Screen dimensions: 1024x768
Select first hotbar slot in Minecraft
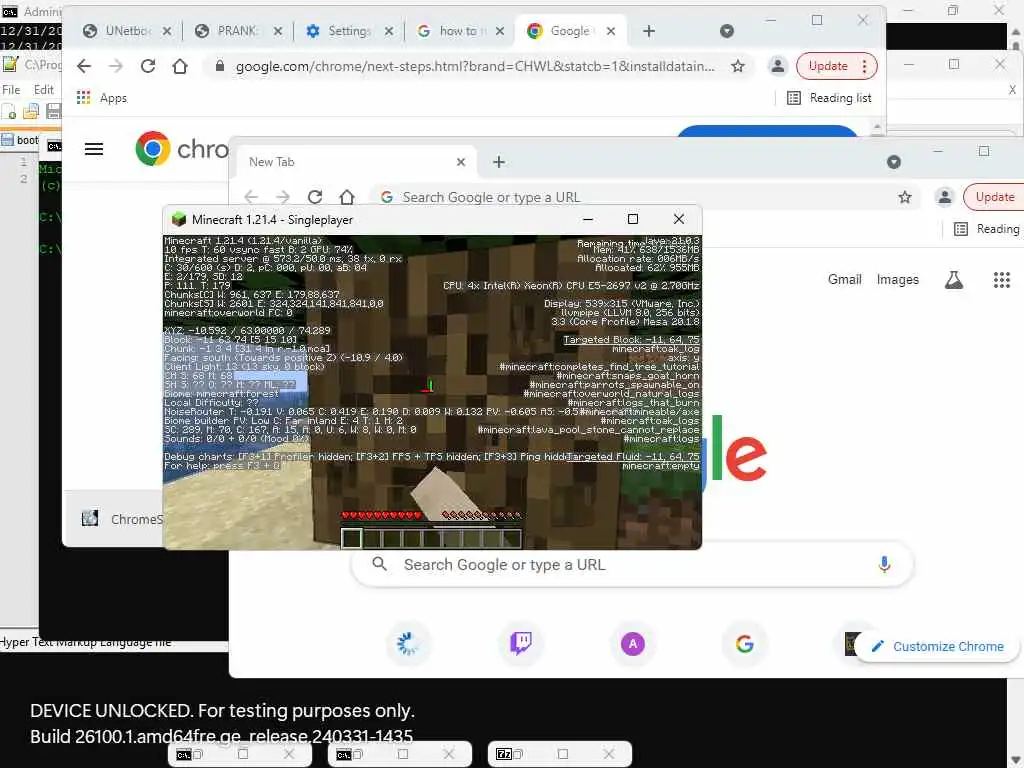point(351,538)
